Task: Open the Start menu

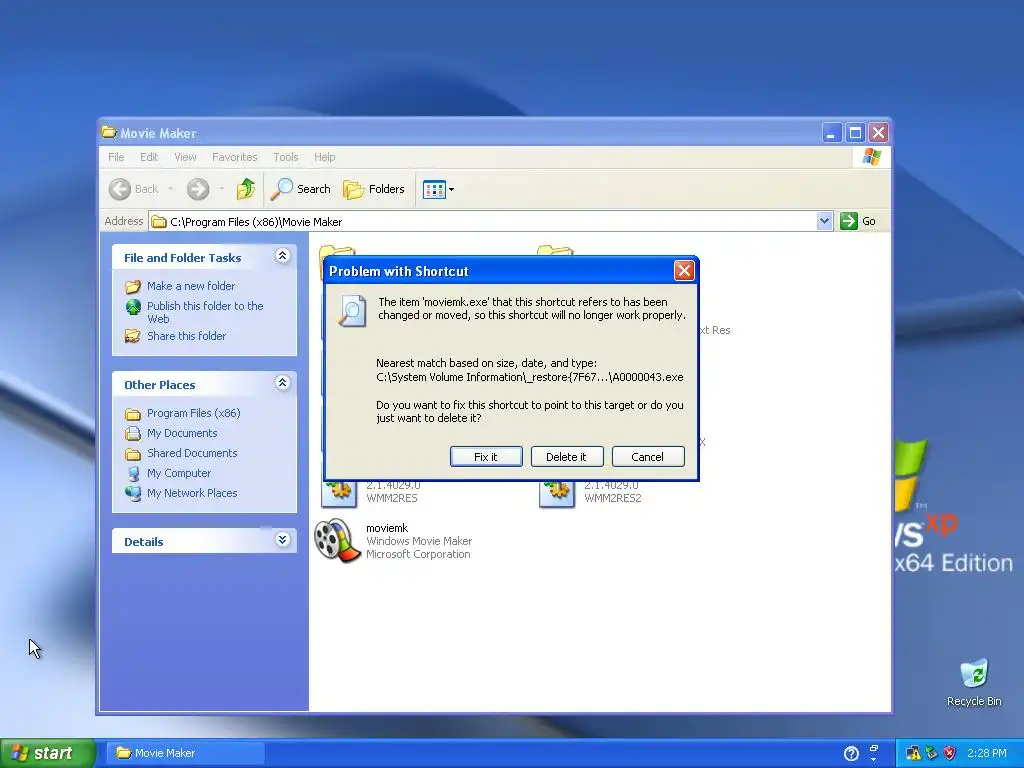Action: pyautogui.click(x=47, y=753)
